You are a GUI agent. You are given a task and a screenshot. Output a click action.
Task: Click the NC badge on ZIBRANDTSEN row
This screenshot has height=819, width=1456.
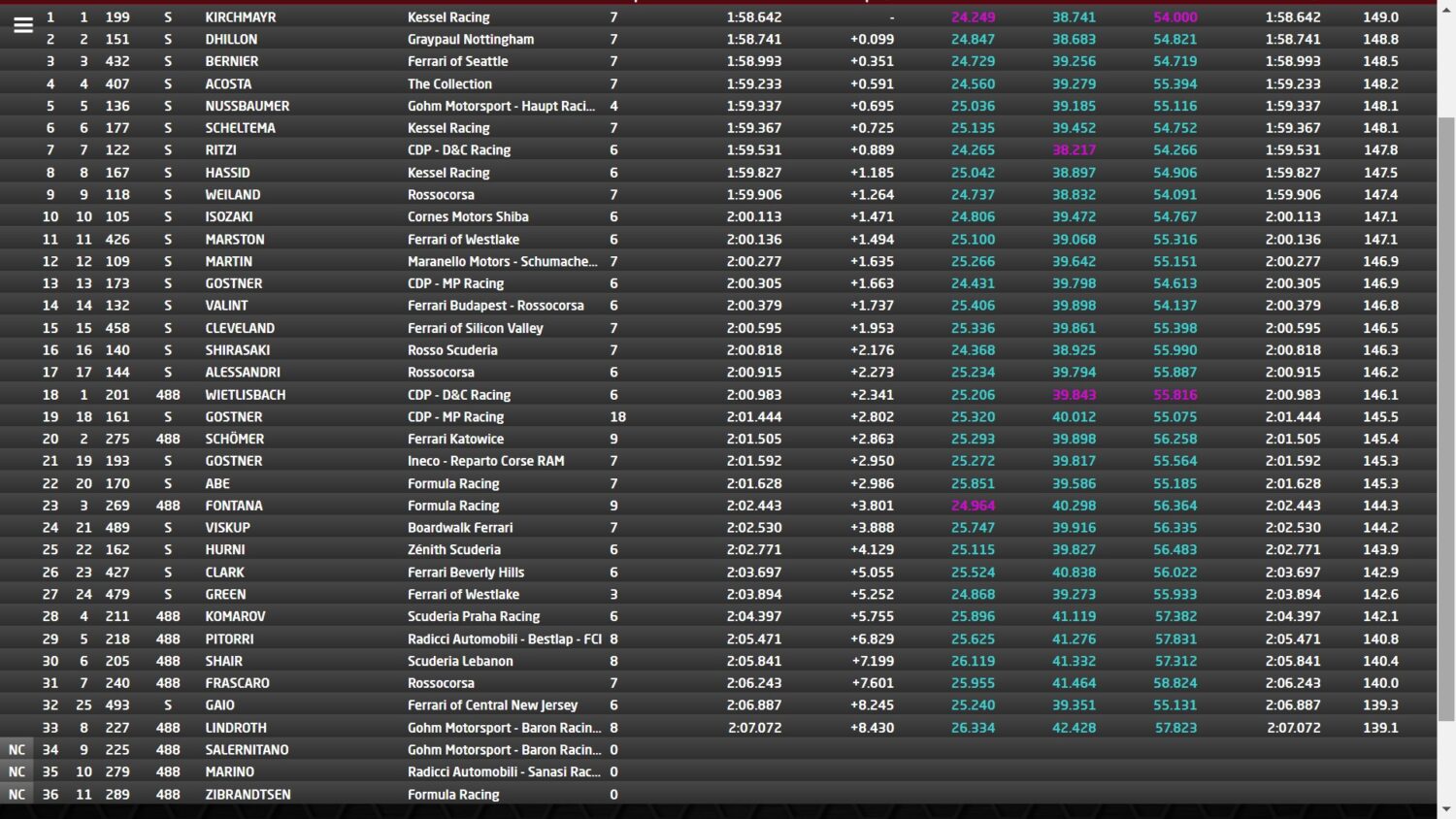pos(17,795)
